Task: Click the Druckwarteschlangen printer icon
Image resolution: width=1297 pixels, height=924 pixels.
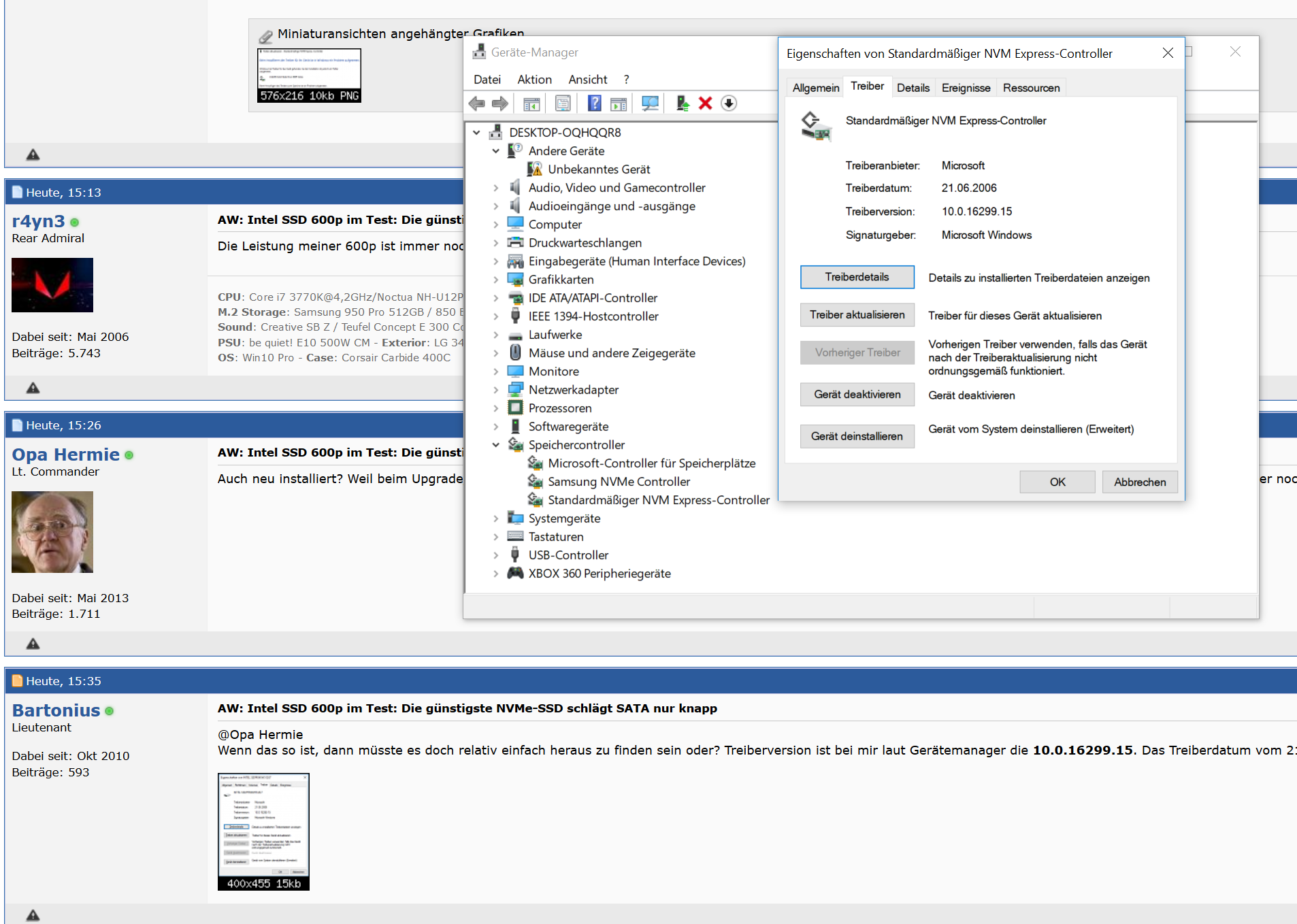Action: 516,242
